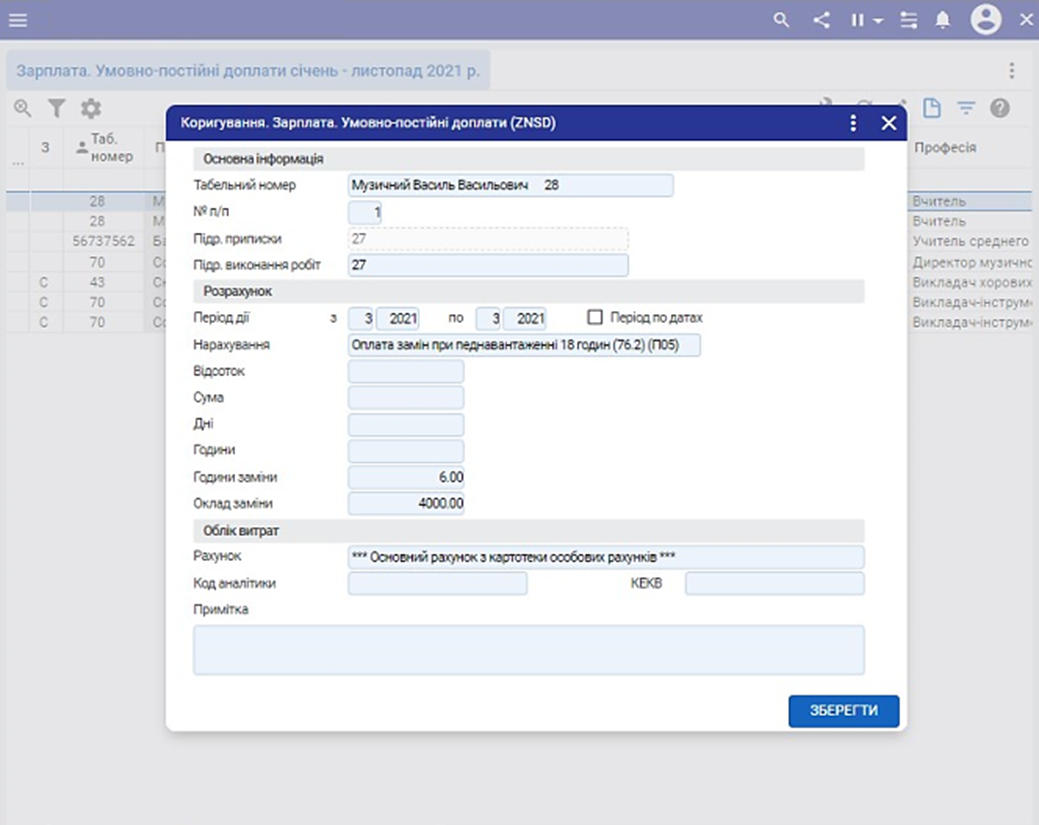Select the 'Зарплата. Умовно-постійні доплати' tab
This screenshot has width=1039, height=825.
tap(248, 72)
